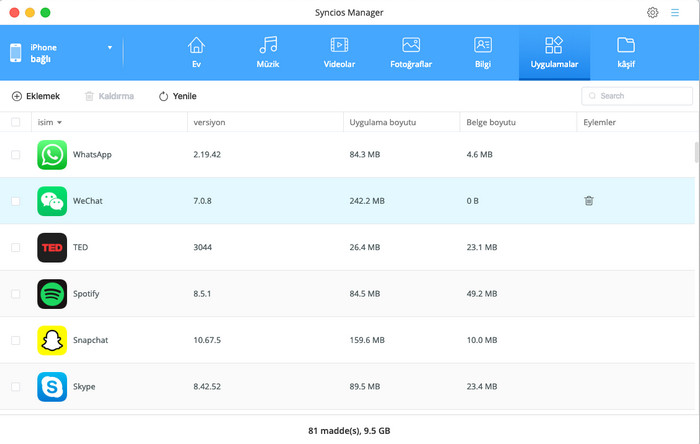
Task: Click the 81 madde(s), 9.5 GB status
Action: [x=349, y=431]
